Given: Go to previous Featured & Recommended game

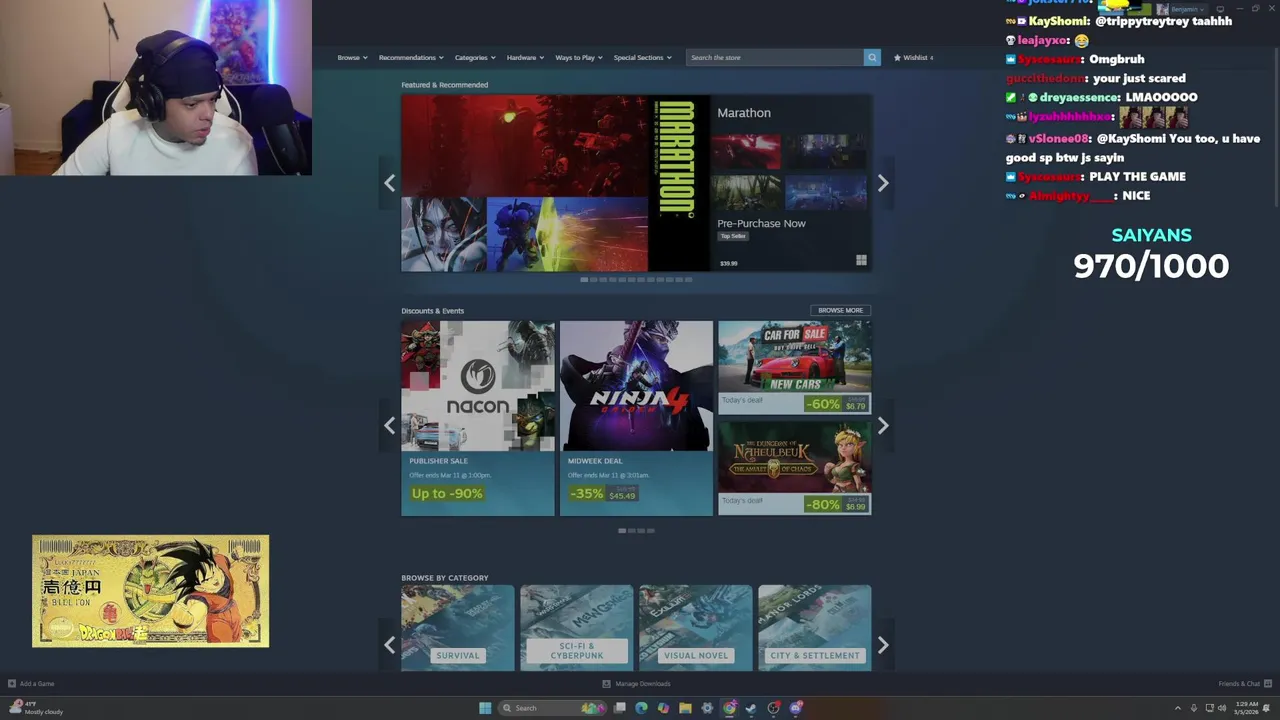Looking at the screenshot, I should (389, 183).
